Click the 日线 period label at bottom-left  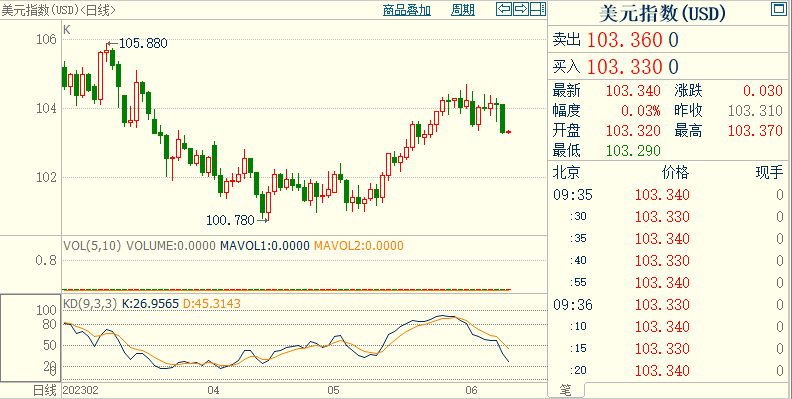point(45,390)
